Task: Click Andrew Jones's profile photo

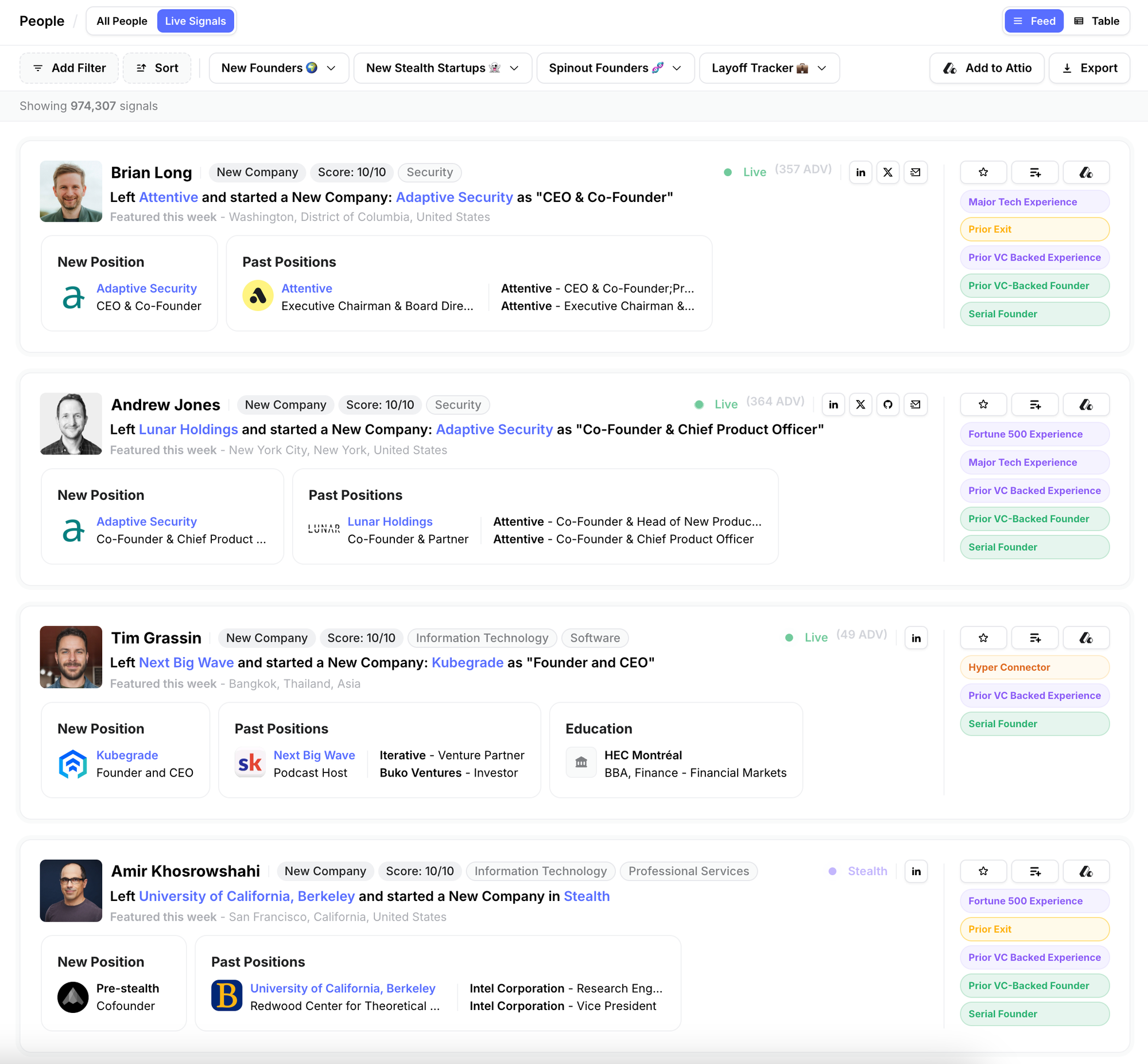Action: click(x=71, y=424)
